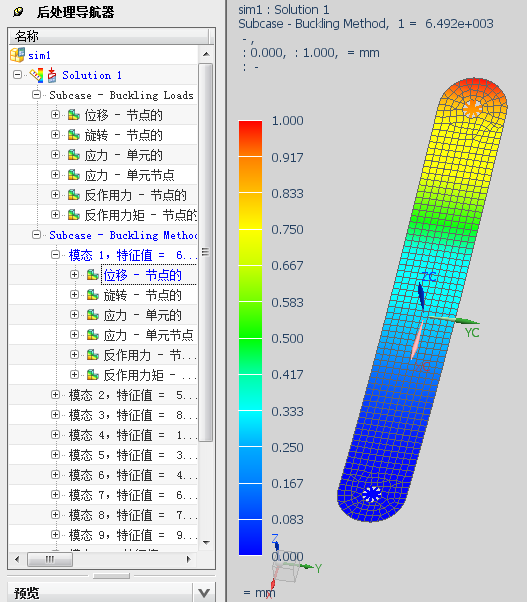Click the green band of the color legend
The width and height of the screenshot is (527, 602).
tap(250, 320)
